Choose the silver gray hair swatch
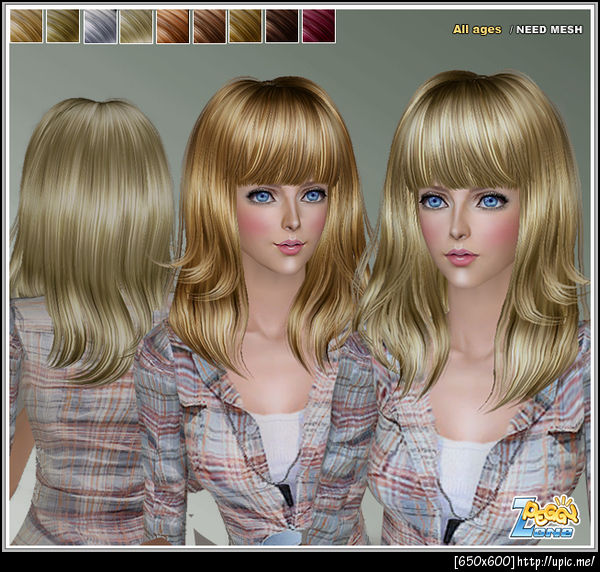 [x=100, y=26]
